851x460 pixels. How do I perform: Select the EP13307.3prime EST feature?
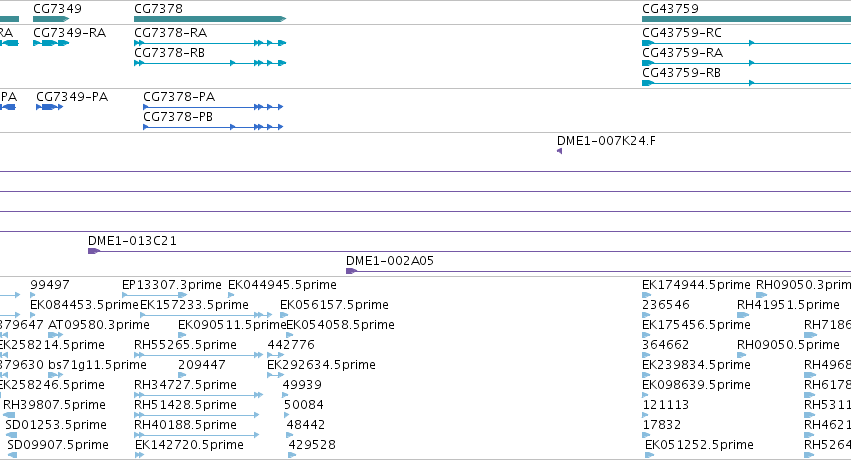pyautogui.click(x=155, y=295)
